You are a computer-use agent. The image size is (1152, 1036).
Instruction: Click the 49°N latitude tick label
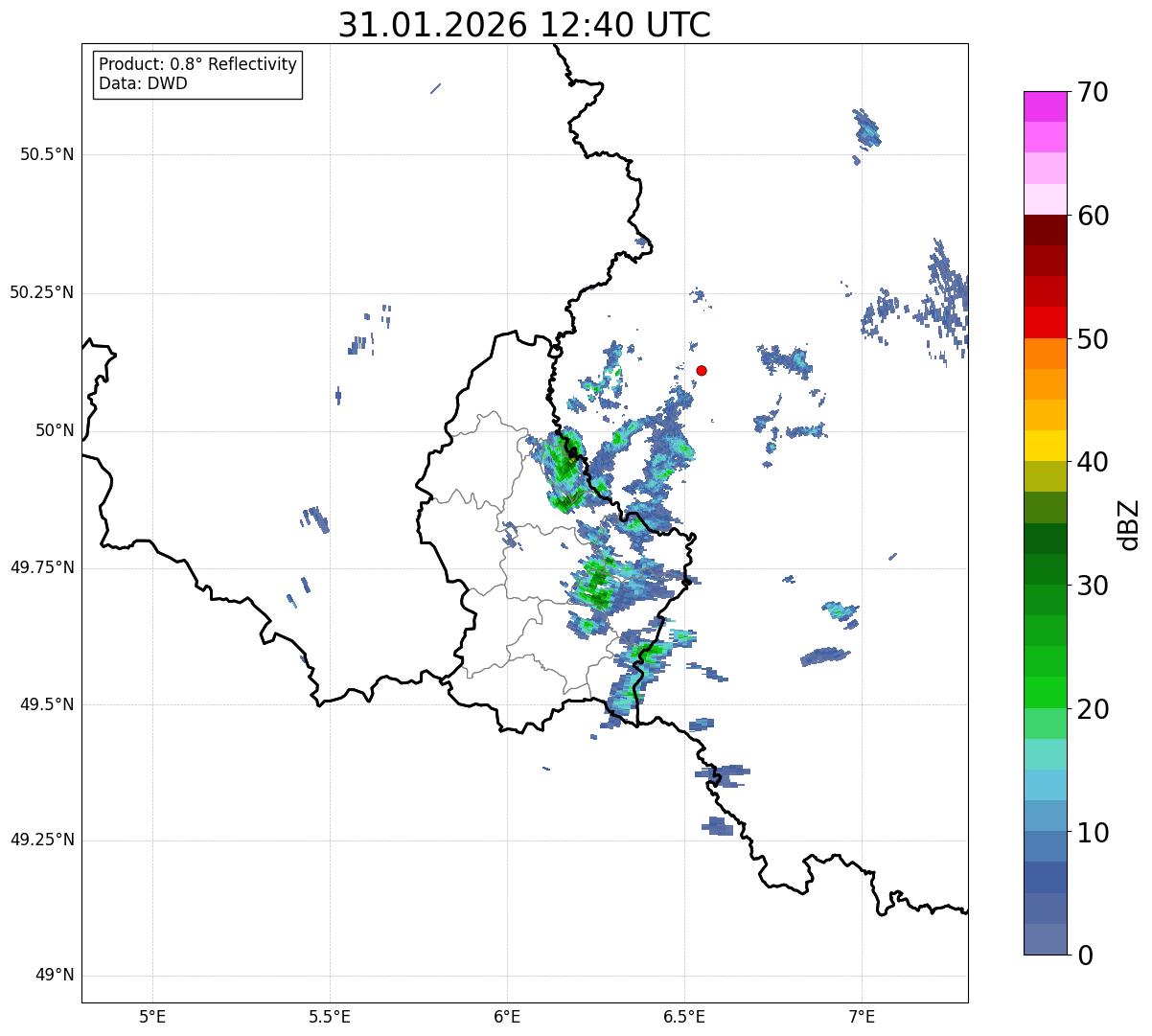tap(55, 976)
